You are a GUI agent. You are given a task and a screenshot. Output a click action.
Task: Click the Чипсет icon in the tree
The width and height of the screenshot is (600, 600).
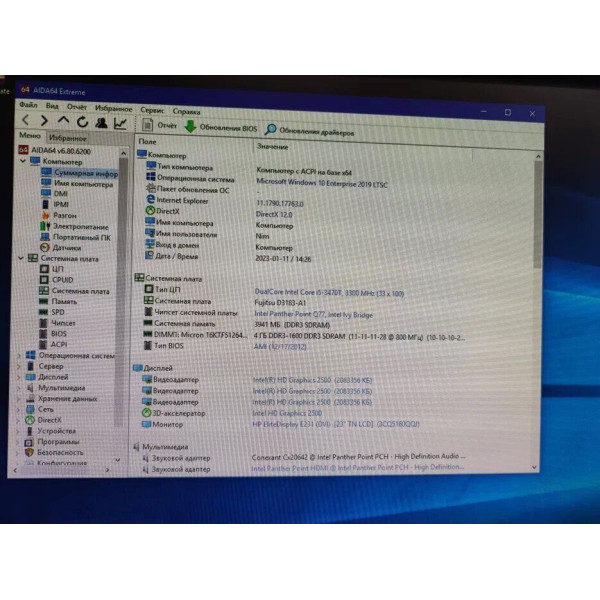[x=44, y=323]
